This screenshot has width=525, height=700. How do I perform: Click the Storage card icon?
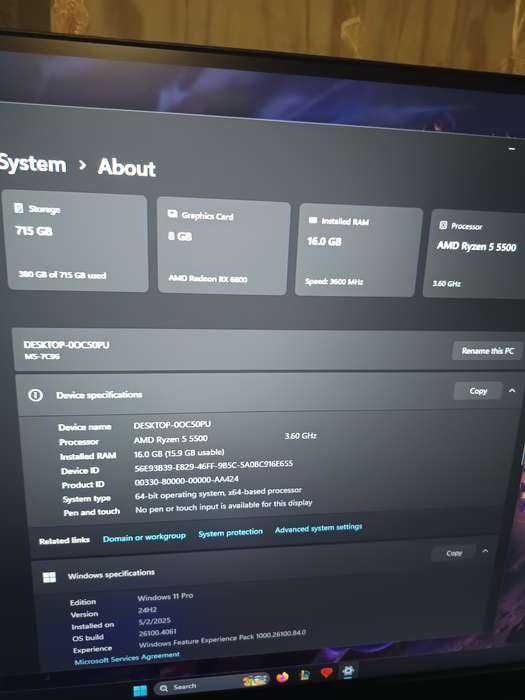[x=19, y=208]
